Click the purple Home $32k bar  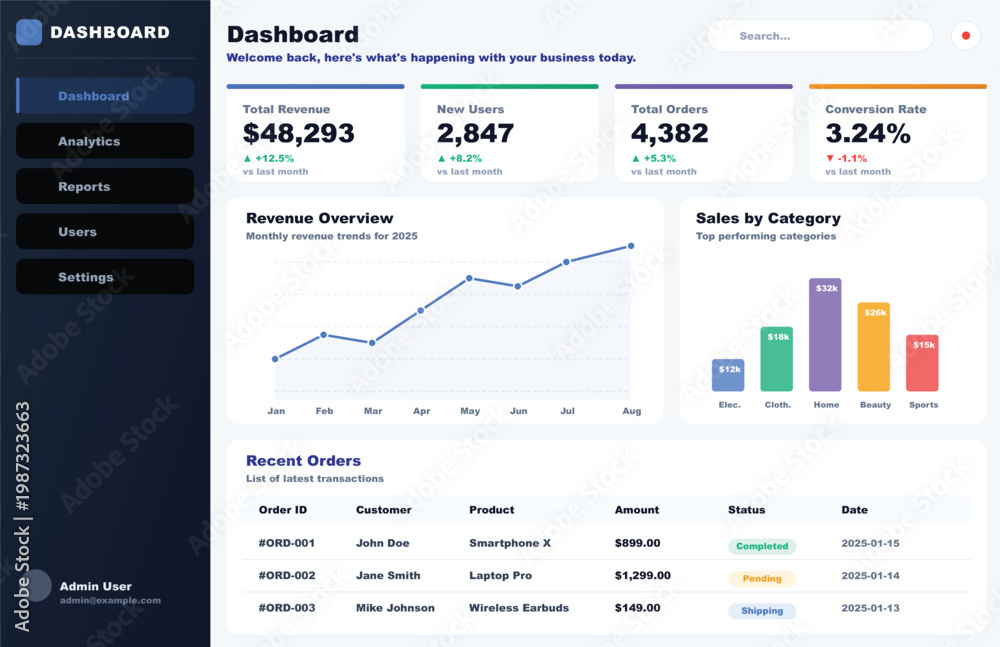(x=825, y=334)
